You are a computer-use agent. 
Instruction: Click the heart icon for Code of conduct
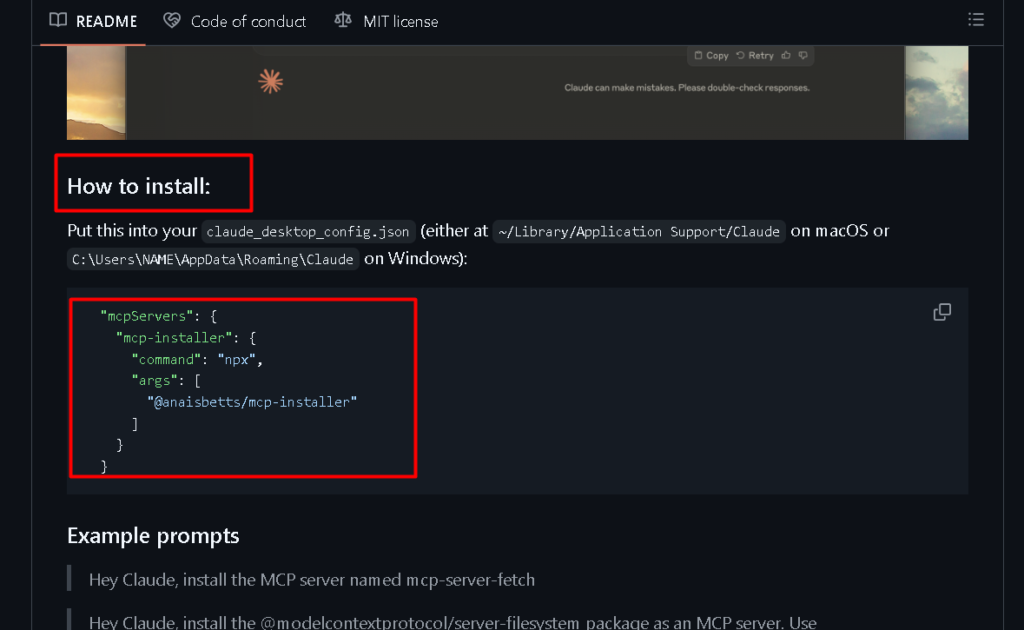(x=172, y=21)
